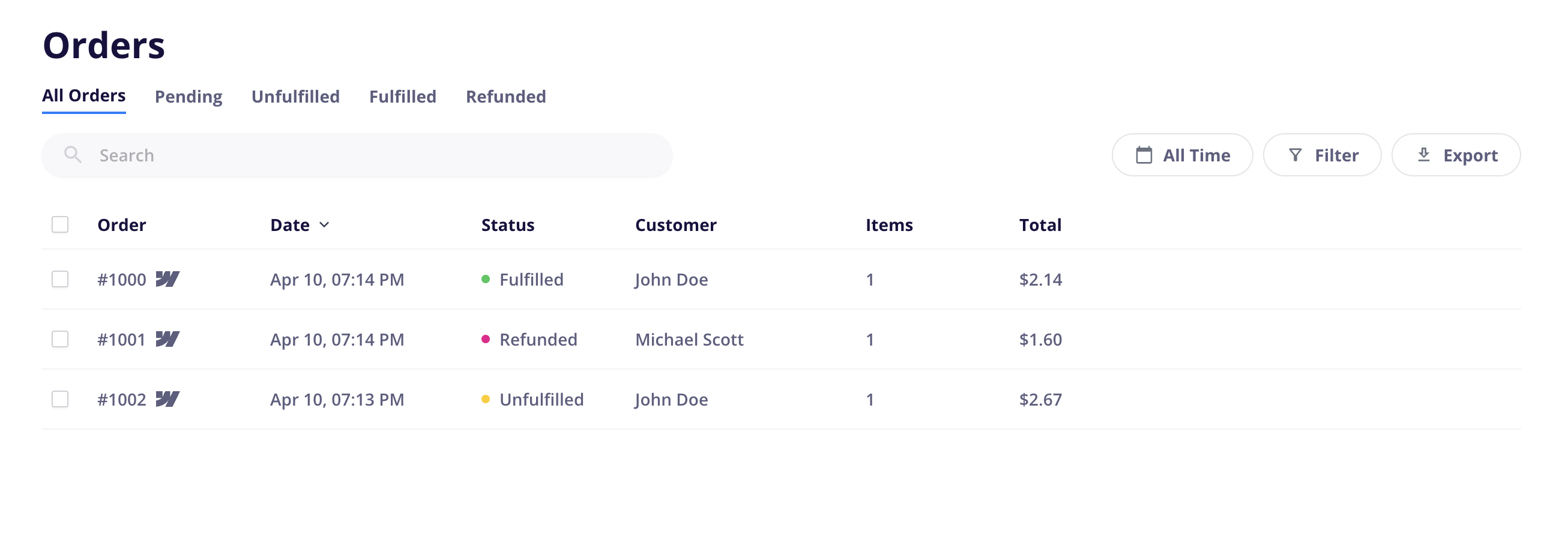Open the Michael Scott customer entry

coord(689,339)
